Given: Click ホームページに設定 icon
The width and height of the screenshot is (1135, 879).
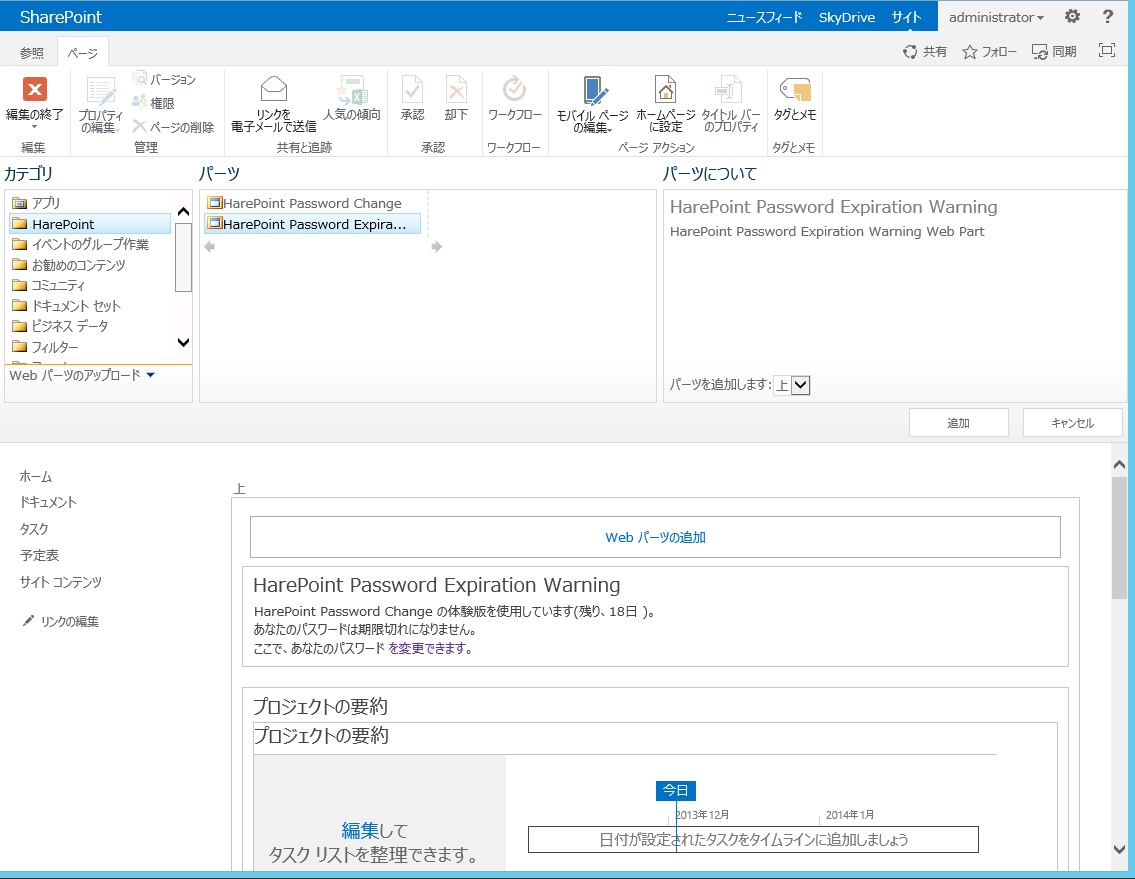Looking at the screenshot, I should [665, 91].
